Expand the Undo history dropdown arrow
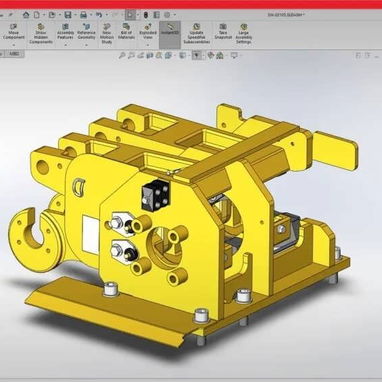 pos(107,15)
